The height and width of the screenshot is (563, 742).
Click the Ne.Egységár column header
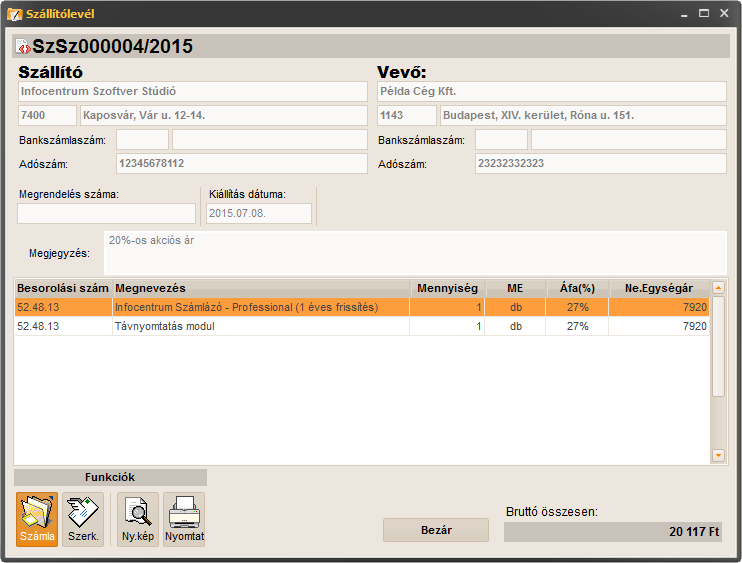pyautogui.click(x=659, y=288)
